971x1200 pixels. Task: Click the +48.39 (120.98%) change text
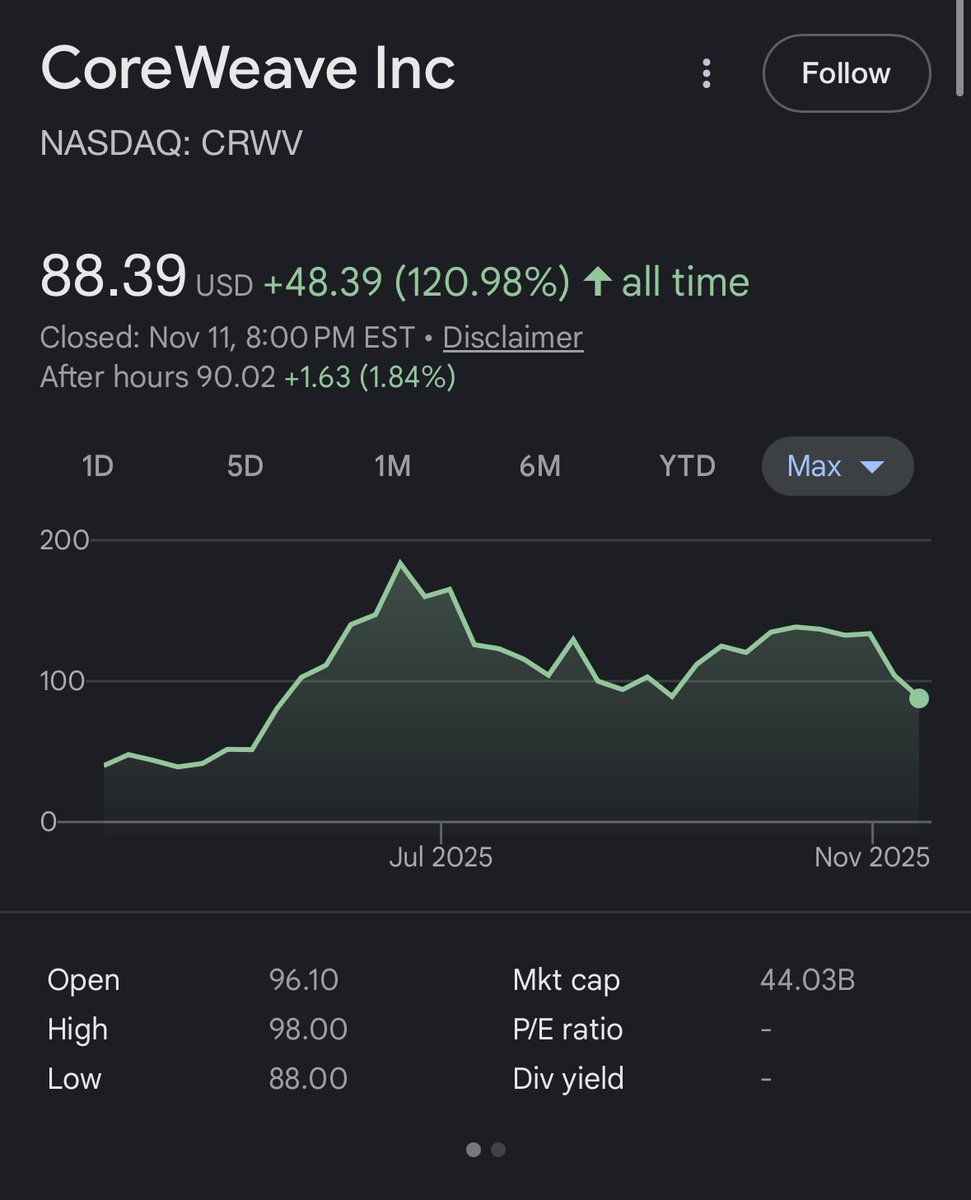click(416, 282)
